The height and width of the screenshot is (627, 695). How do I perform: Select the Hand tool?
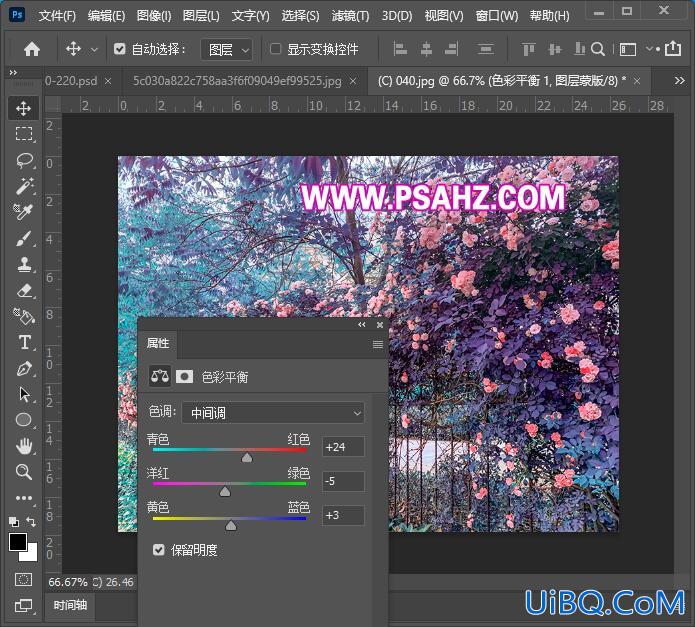point(23,446)
